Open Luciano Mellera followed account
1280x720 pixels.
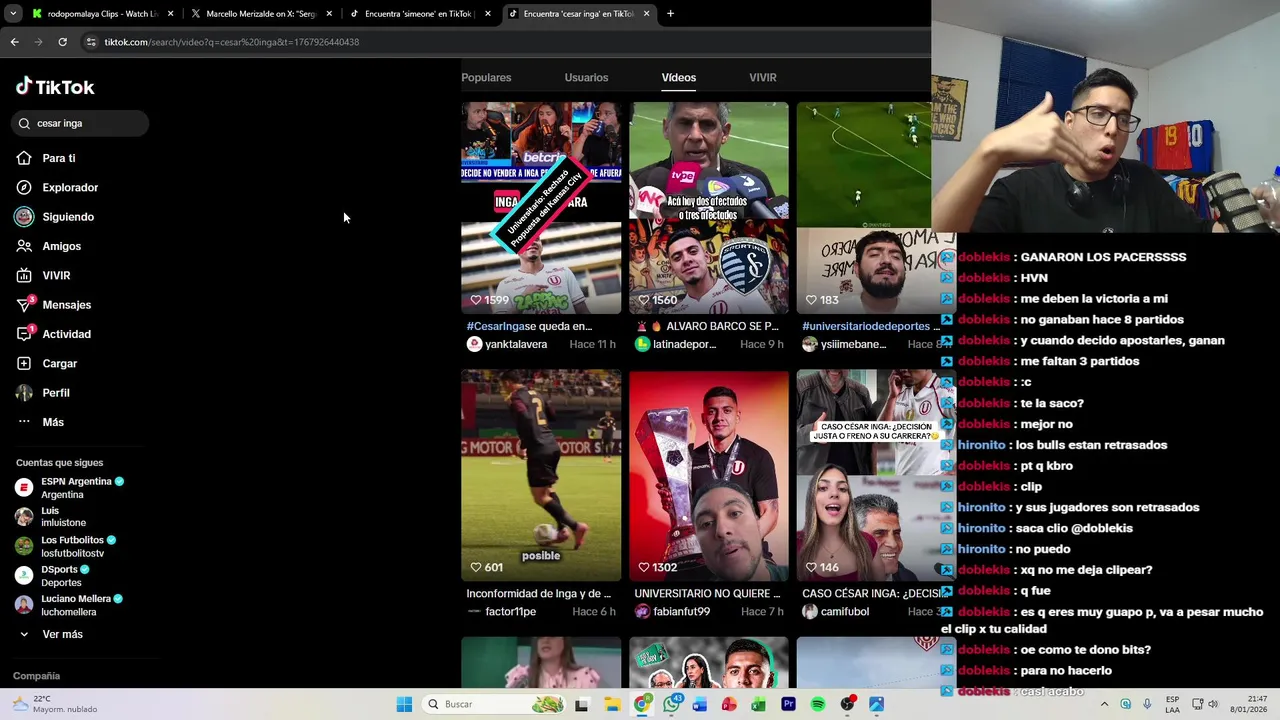[x=69, y=605]
